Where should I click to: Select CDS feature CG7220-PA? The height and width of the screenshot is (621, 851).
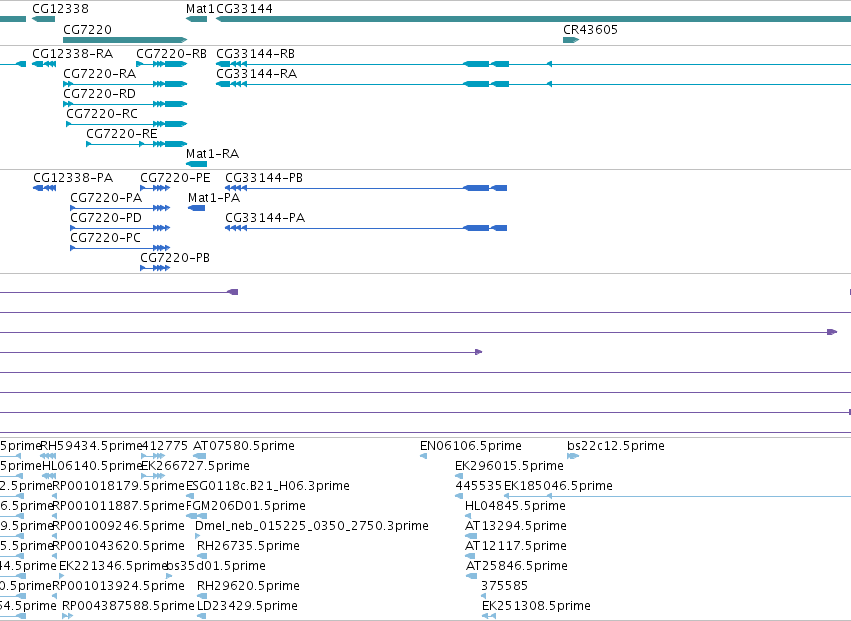(x=120, y=208)
